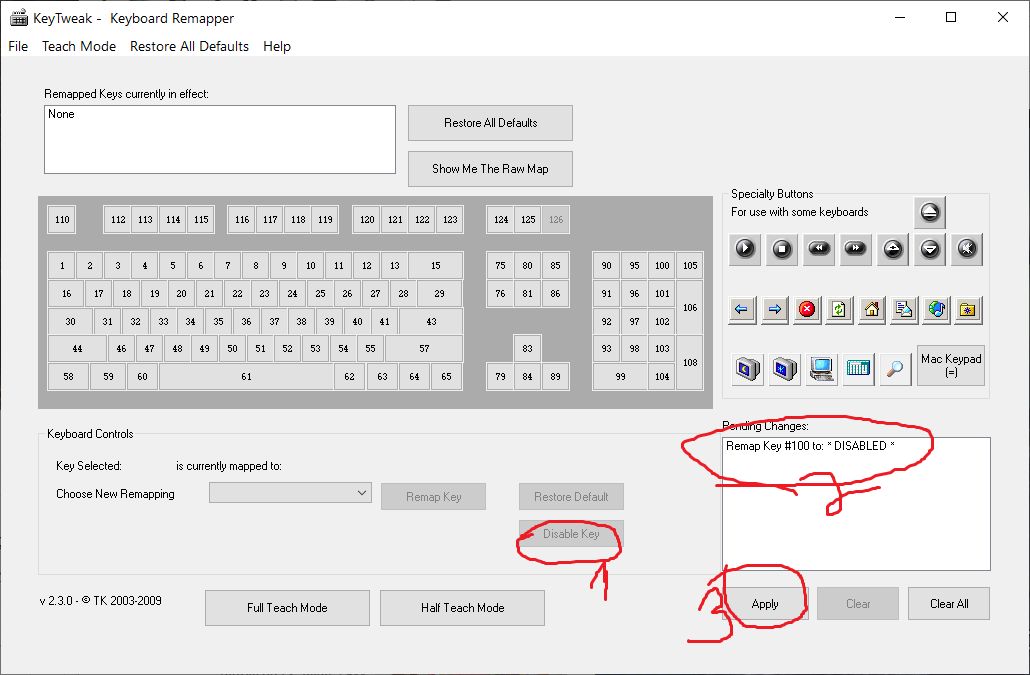Choose the Next Track fast-forward button
The height and width of the screenshot is (675, 1030).
tap(855, 249)
